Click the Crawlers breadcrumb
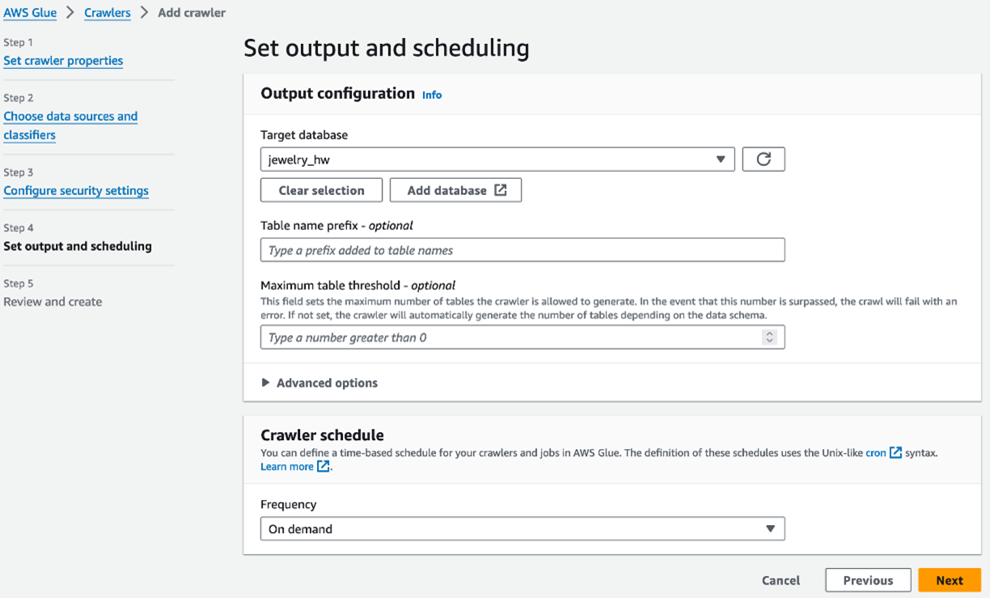This screenshot has height=598, width=990. [107, 13]
